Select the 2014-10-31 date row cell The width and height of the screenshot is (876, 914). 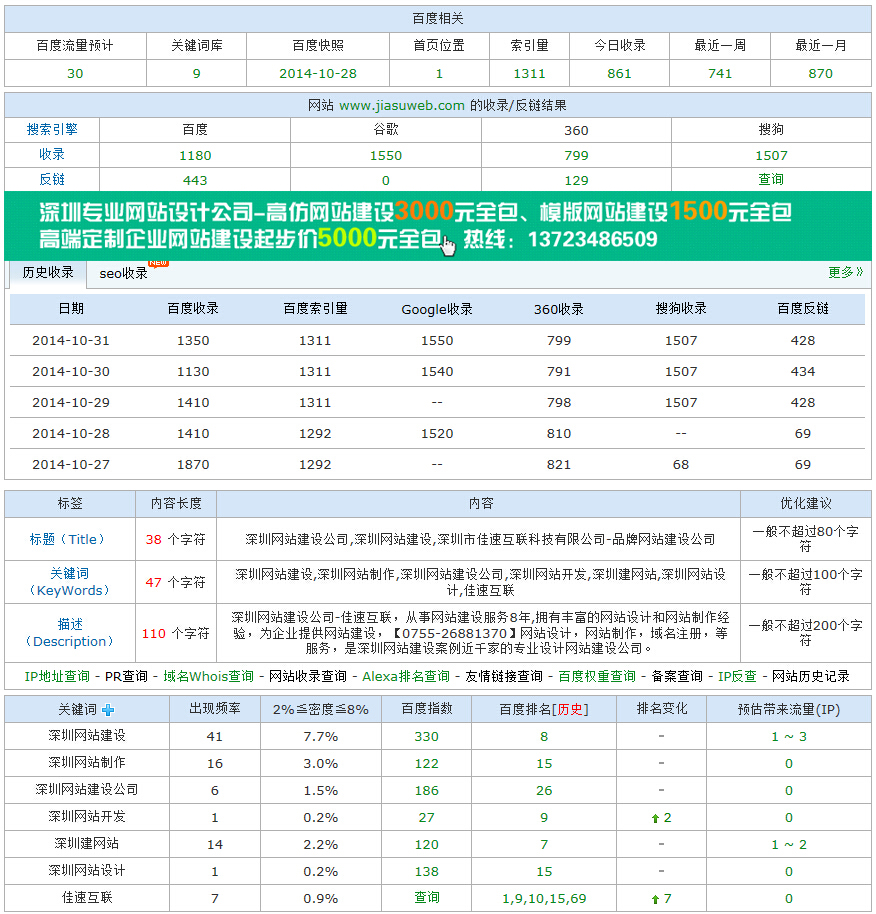71,341
